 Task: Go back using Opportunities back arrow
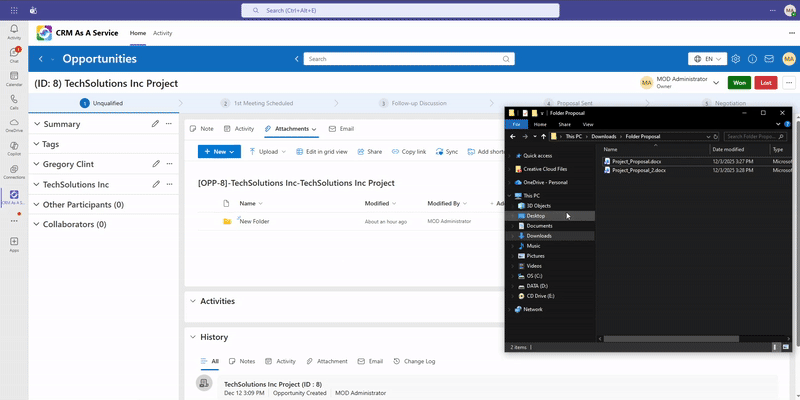(41, 59)
